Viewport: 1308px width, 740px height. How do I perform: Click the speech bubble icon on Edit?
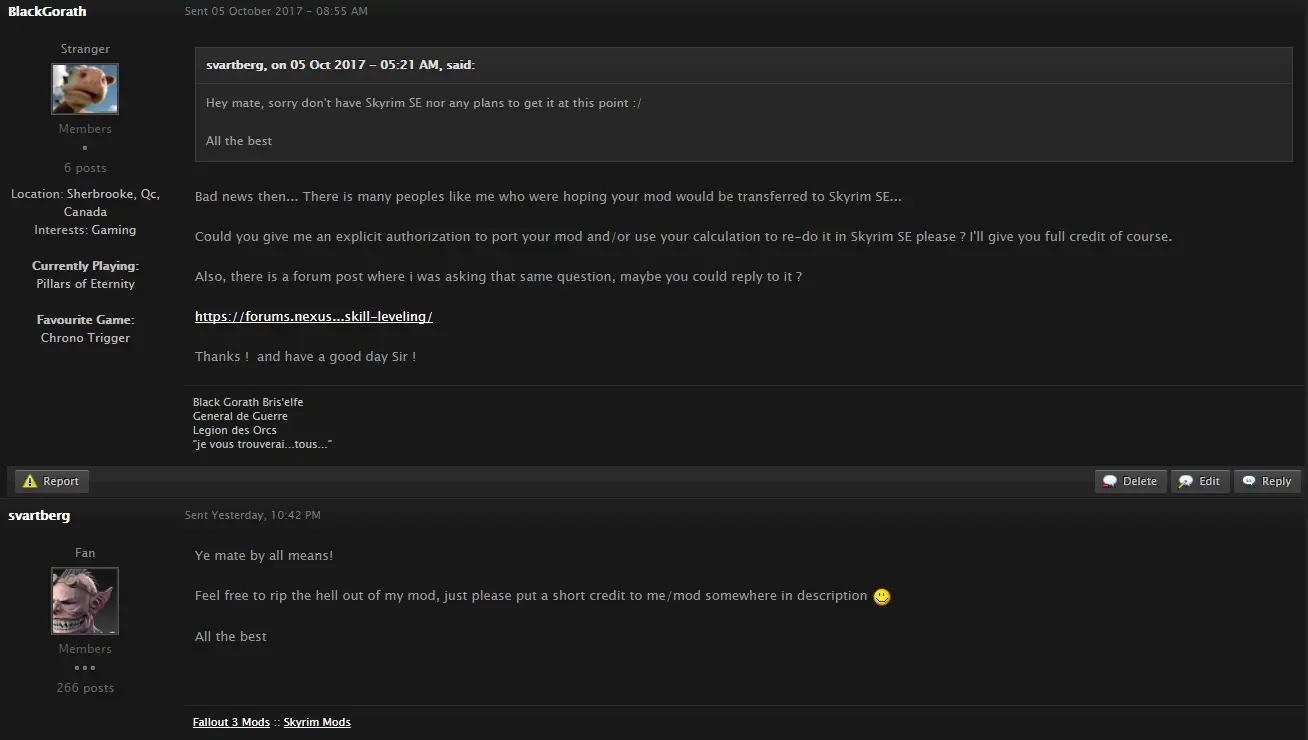1186,481
